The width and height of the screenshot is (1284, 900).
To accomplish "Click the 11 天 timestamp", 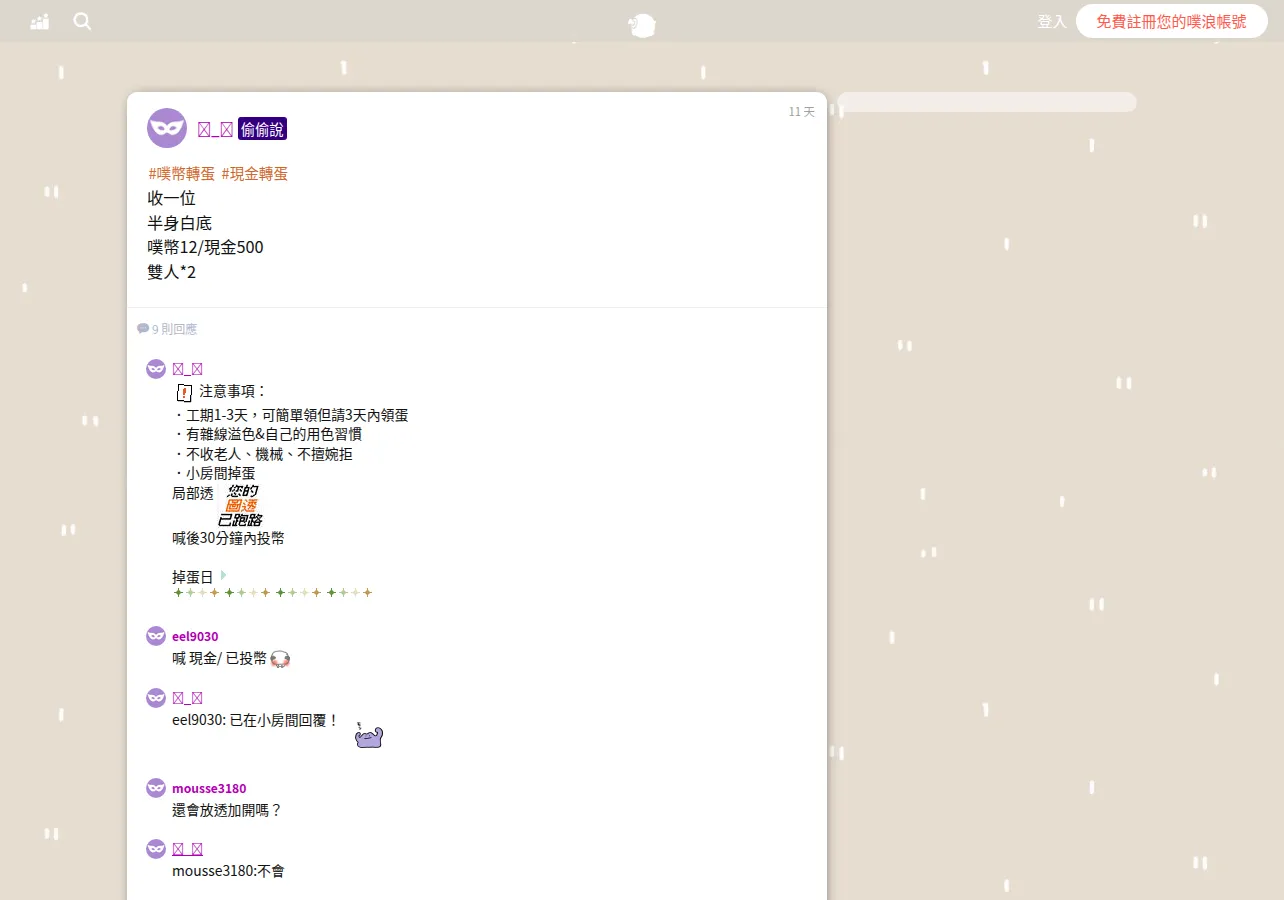I will [x=801, y=112].
